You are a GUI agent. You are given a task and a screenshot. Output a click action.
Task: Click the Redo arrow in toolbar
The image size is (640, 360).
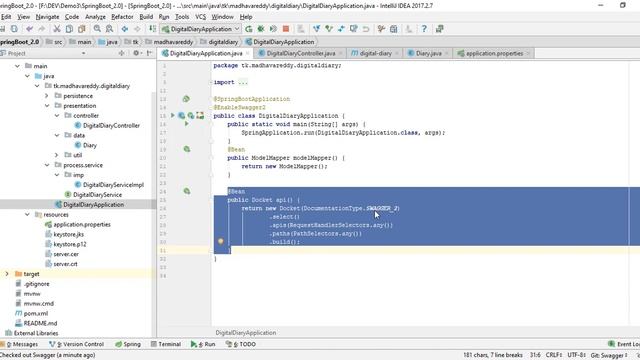42,29
